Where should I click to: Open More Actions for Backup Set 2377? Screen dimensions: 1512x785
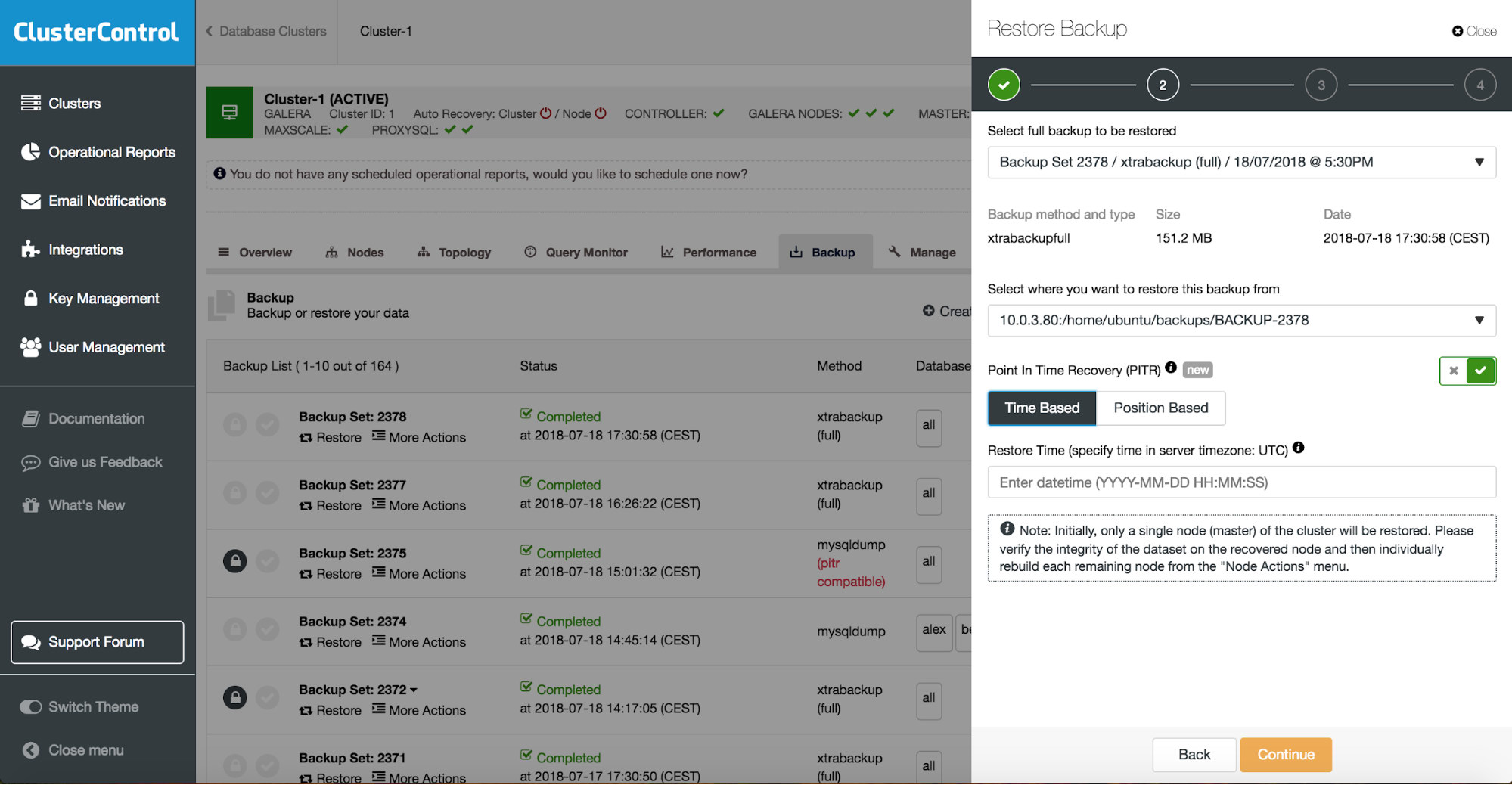(x=419, y=505)
